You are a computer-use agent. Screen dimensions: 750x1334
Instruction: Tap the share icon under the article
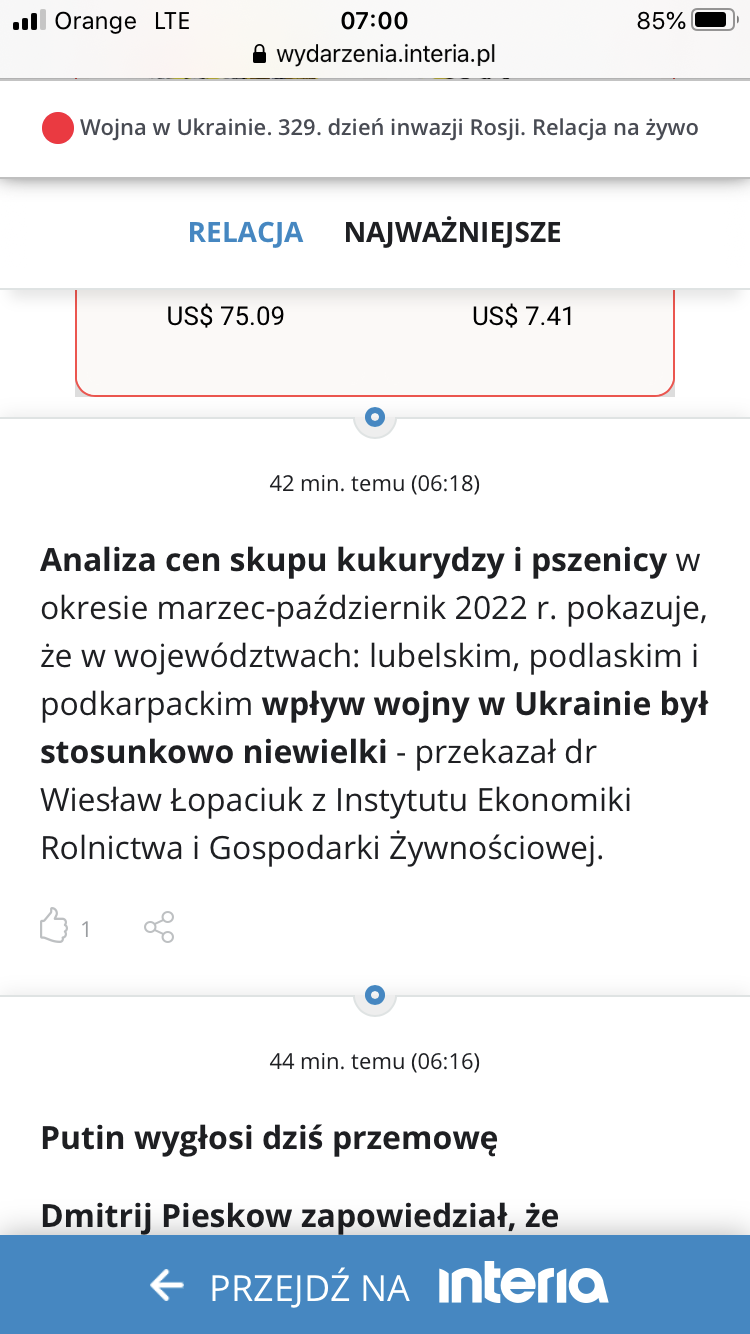click(x=159, y=927)
